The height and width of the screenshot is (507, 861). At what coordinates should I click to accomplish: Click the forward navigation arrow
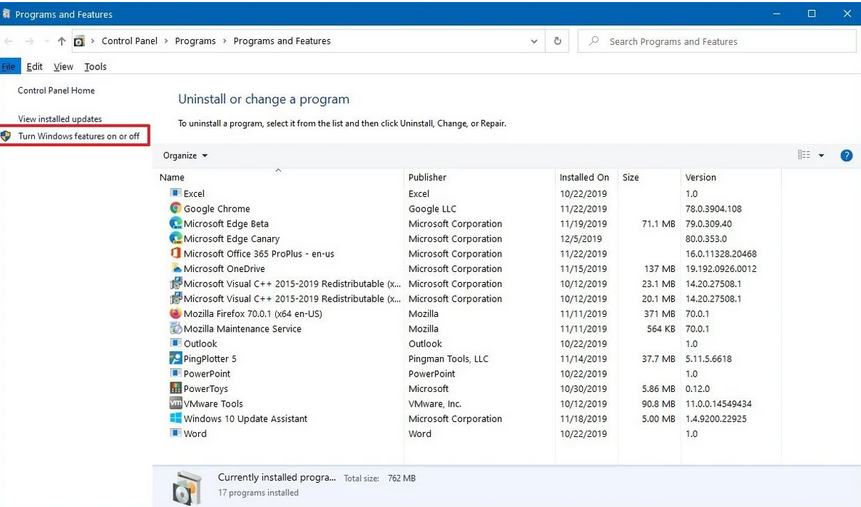point(29,41)
